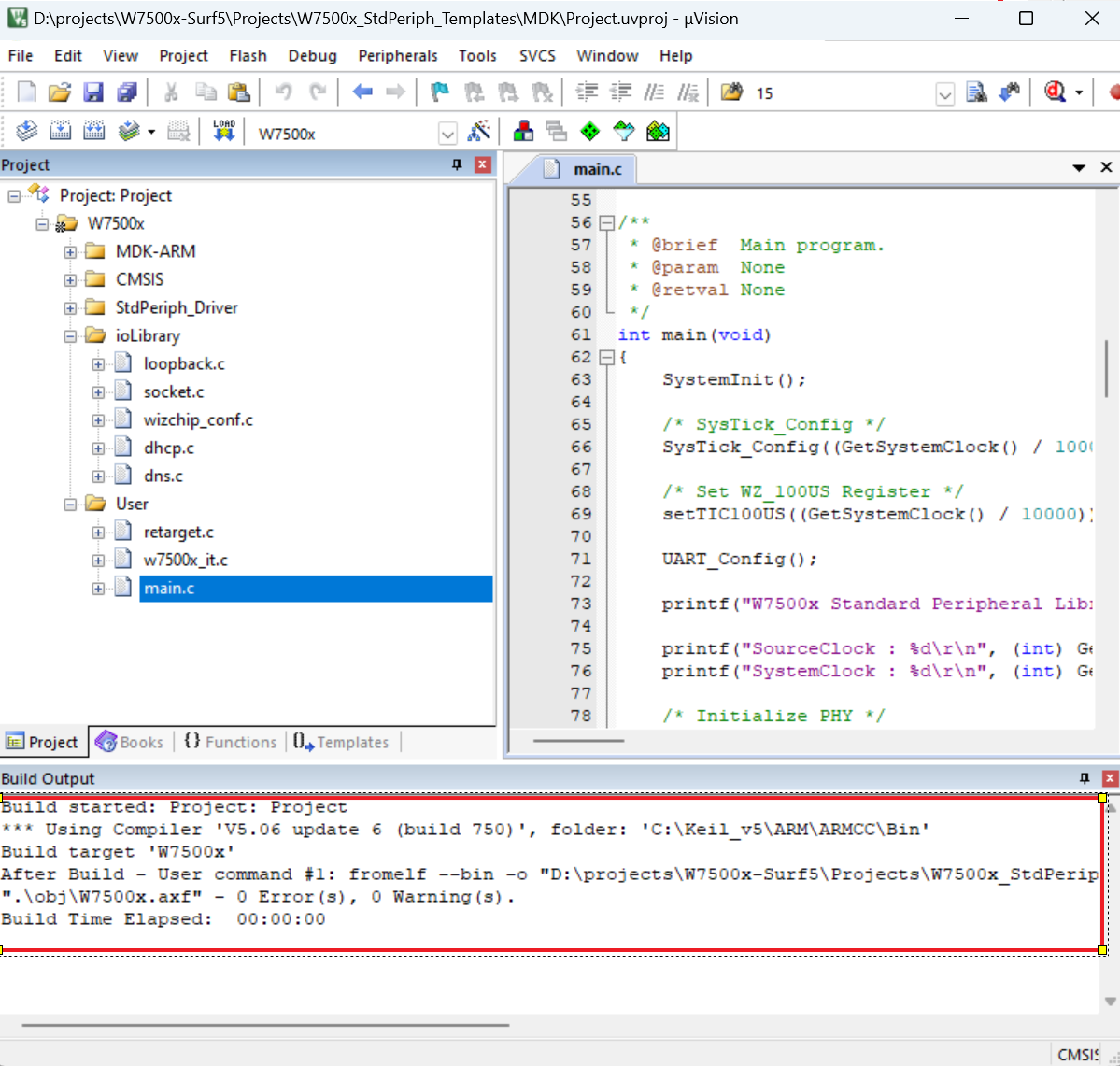Open the Options for Target dialog
This screenshot has height=1066, width=1120.
pyautogui.click(x=480, y=132)
